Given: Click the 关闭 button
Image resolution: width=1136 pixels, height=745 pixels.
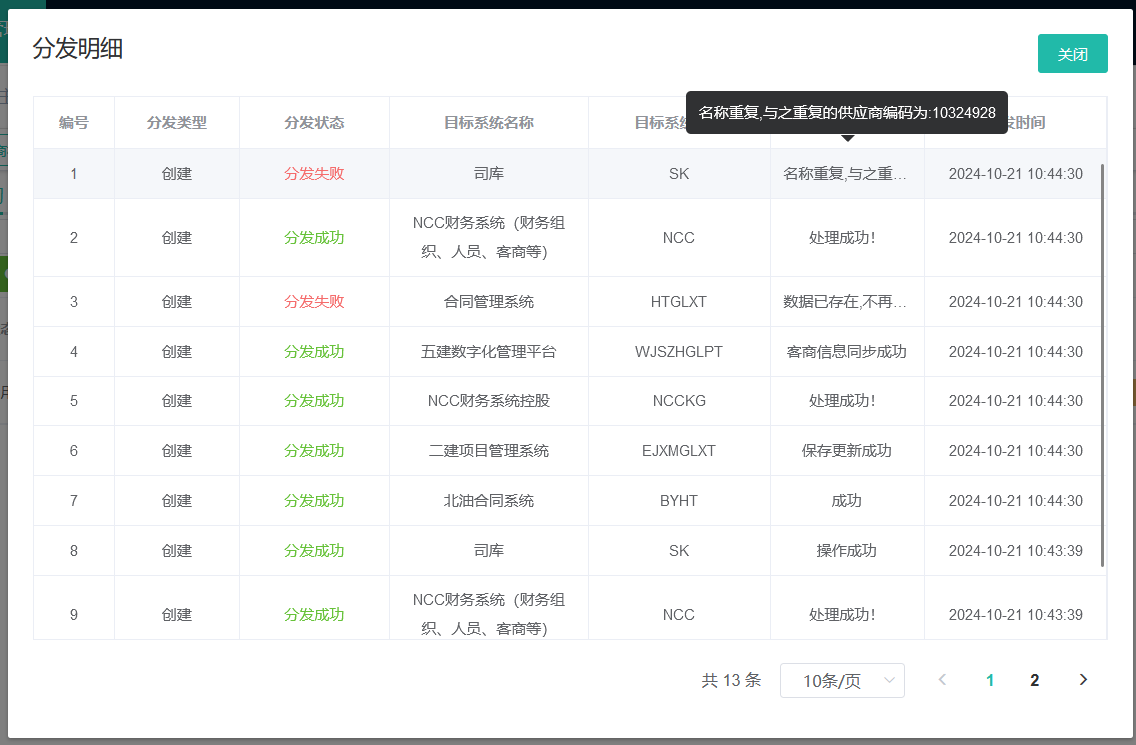Looking at the screenshot, I should click(x=1072, y=54).
